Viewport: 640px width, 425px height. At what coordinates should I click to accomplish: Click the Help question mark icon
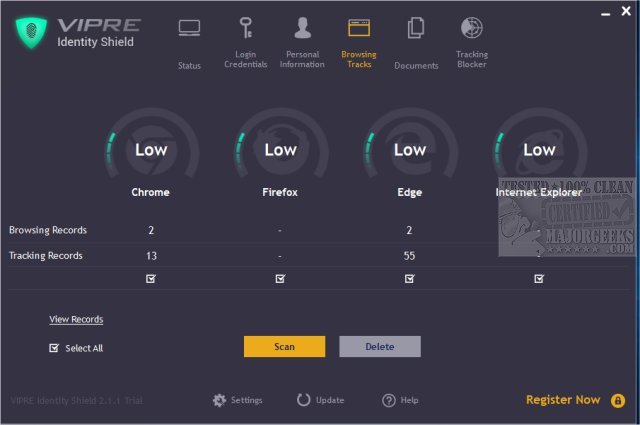389,400
